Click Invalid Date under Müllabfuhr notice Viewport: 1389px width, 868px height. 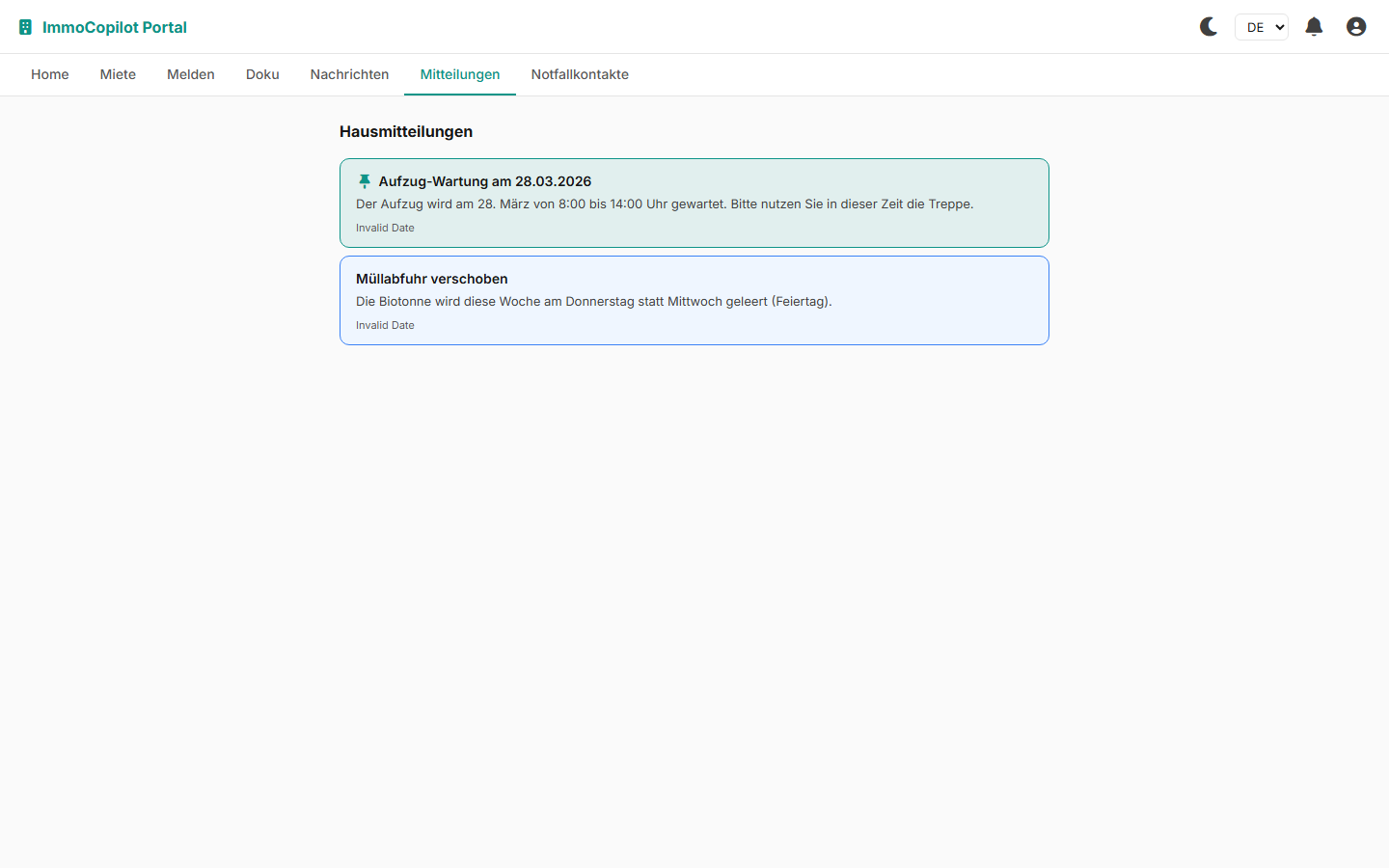[x=385, y=325]
